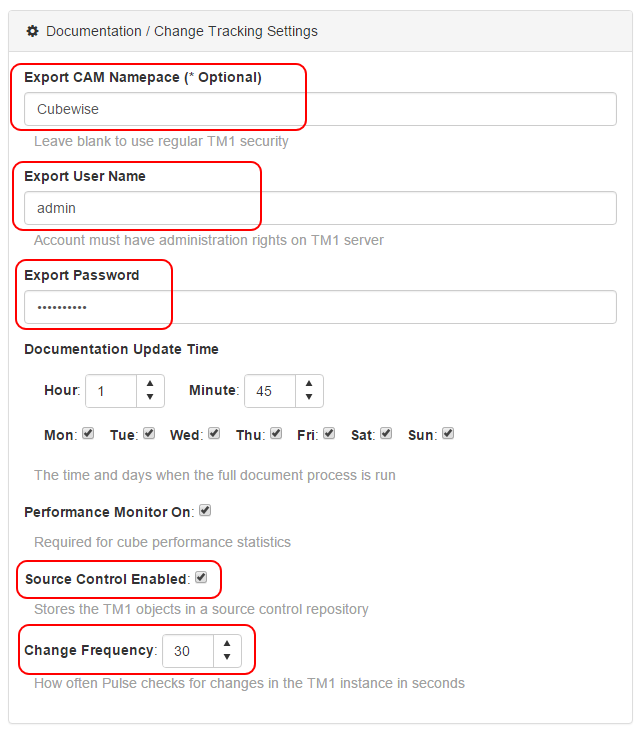Screen dimensions: 639x731
Task: Decrease the Hour value with down arrow
Action: (150, 397)
